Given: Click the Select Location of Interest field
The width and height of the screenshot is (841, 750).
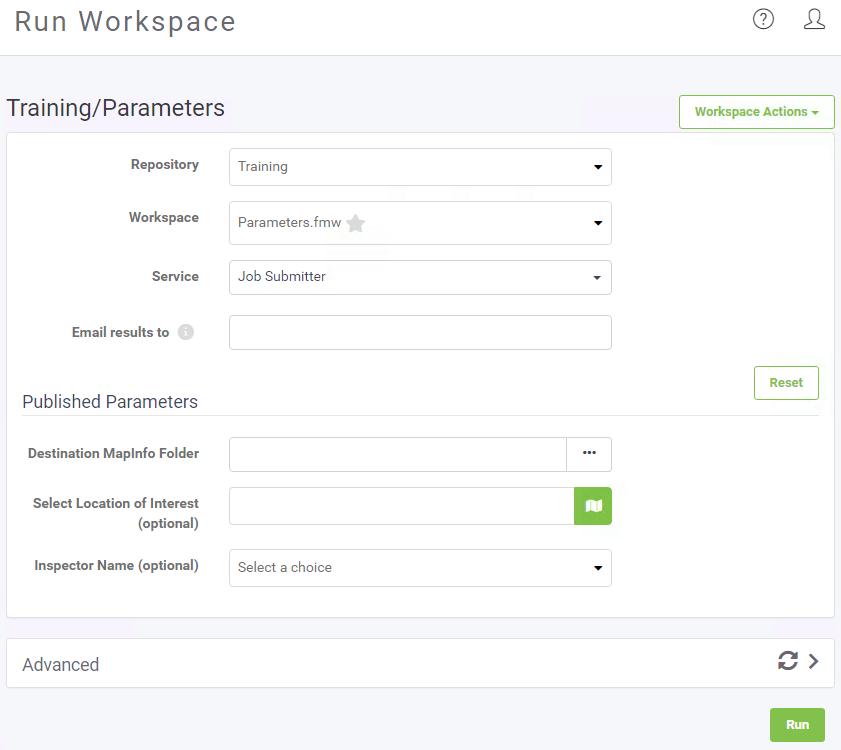Looking at the screenshot, I should pyautogui.click(x=402, y=506).
